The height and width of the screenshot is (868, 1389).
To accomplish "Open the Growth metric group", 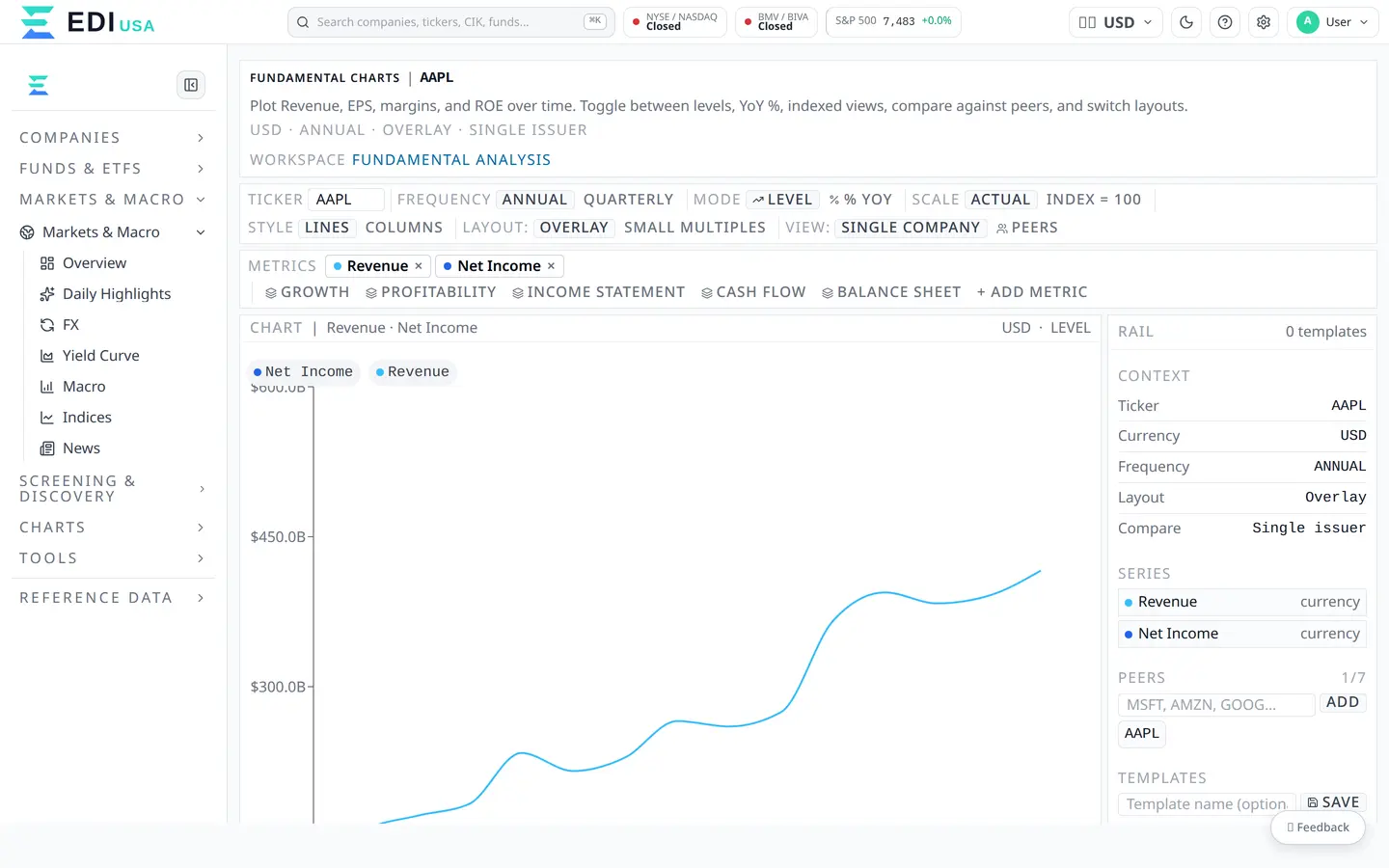I will [307, 292].
